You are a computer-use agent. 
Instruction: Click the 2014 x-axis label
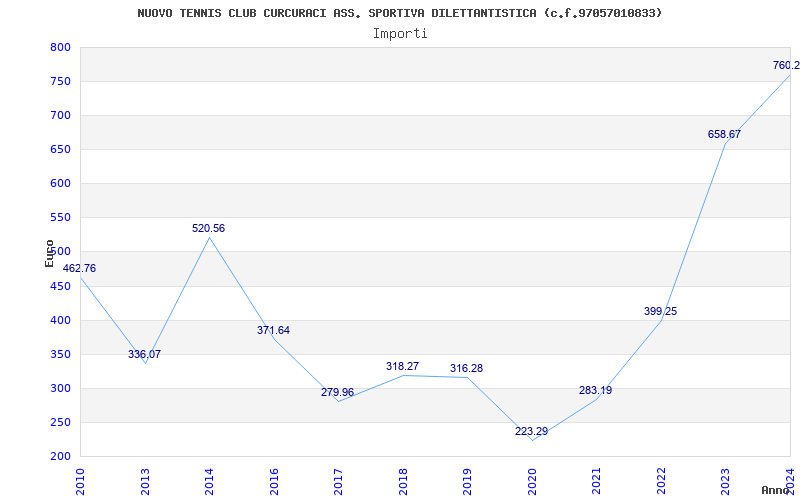(209, 481)
